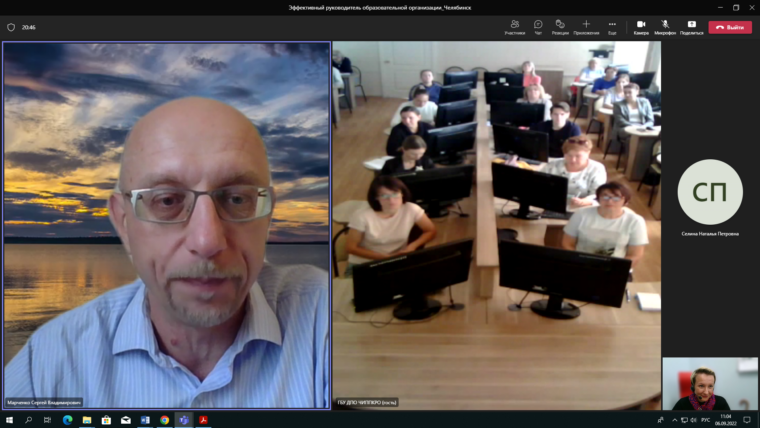Click the shield icon next to the meeting timer
760x428 pixels.
coord(11,27)
